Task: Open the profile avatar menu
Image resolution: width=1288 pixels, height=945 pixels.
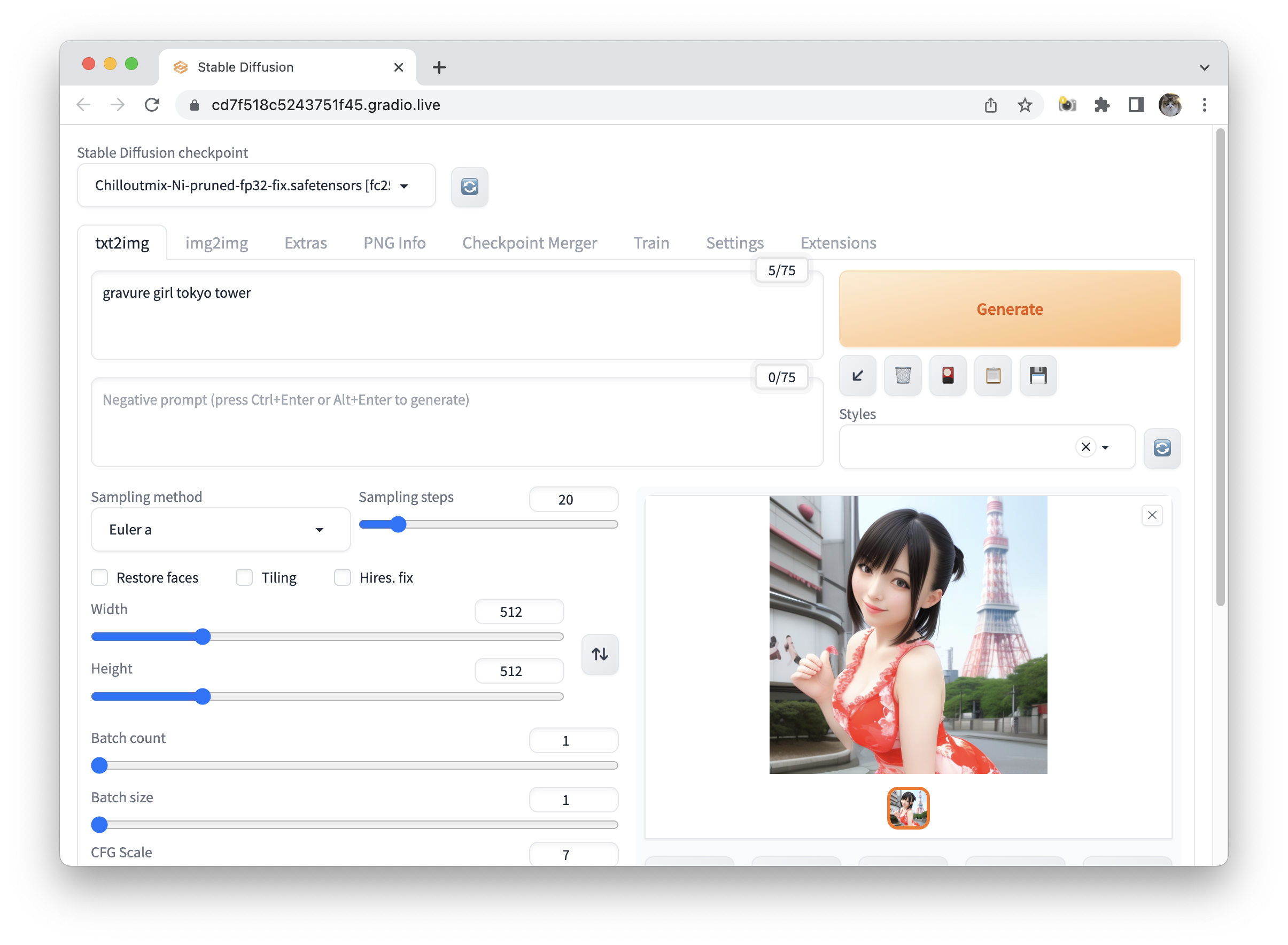Action: click(x=1169, y=105)
